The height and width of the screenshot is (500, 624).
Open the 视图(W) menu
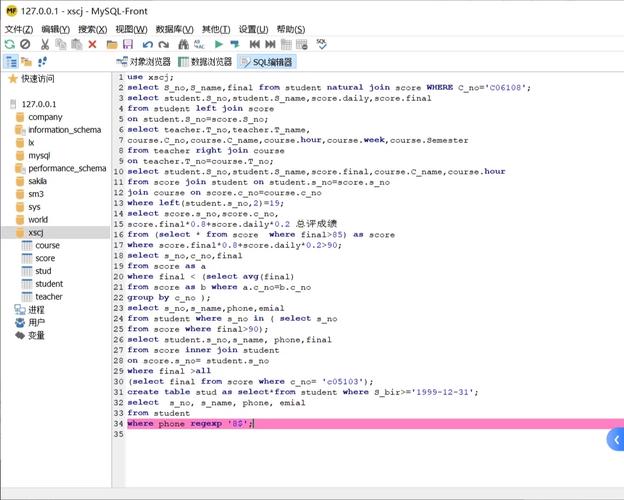tap(131, 29)
